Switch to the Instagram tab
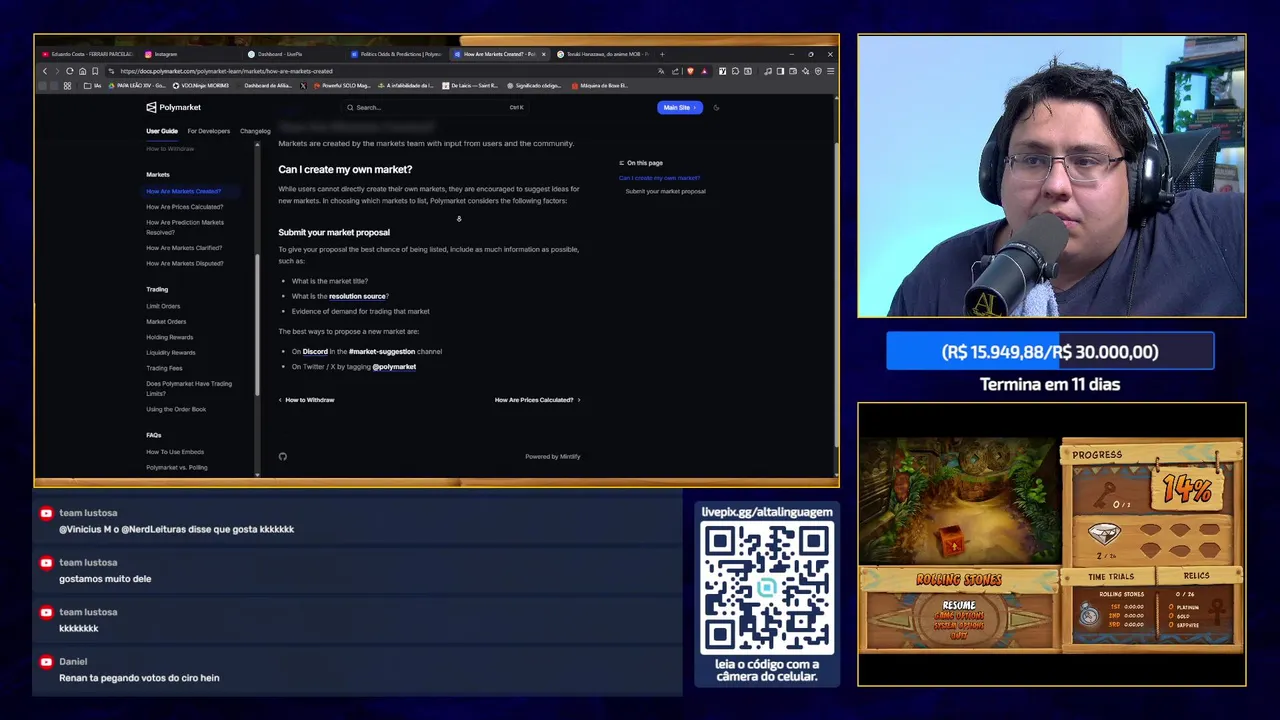Screen dimensions: 1280x720 point(192,54)
